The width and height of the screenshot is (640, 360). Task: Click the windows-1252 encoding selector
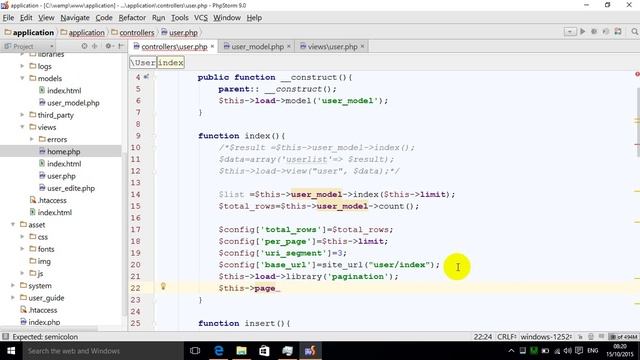pyautogui.click(x=546, y=337)
